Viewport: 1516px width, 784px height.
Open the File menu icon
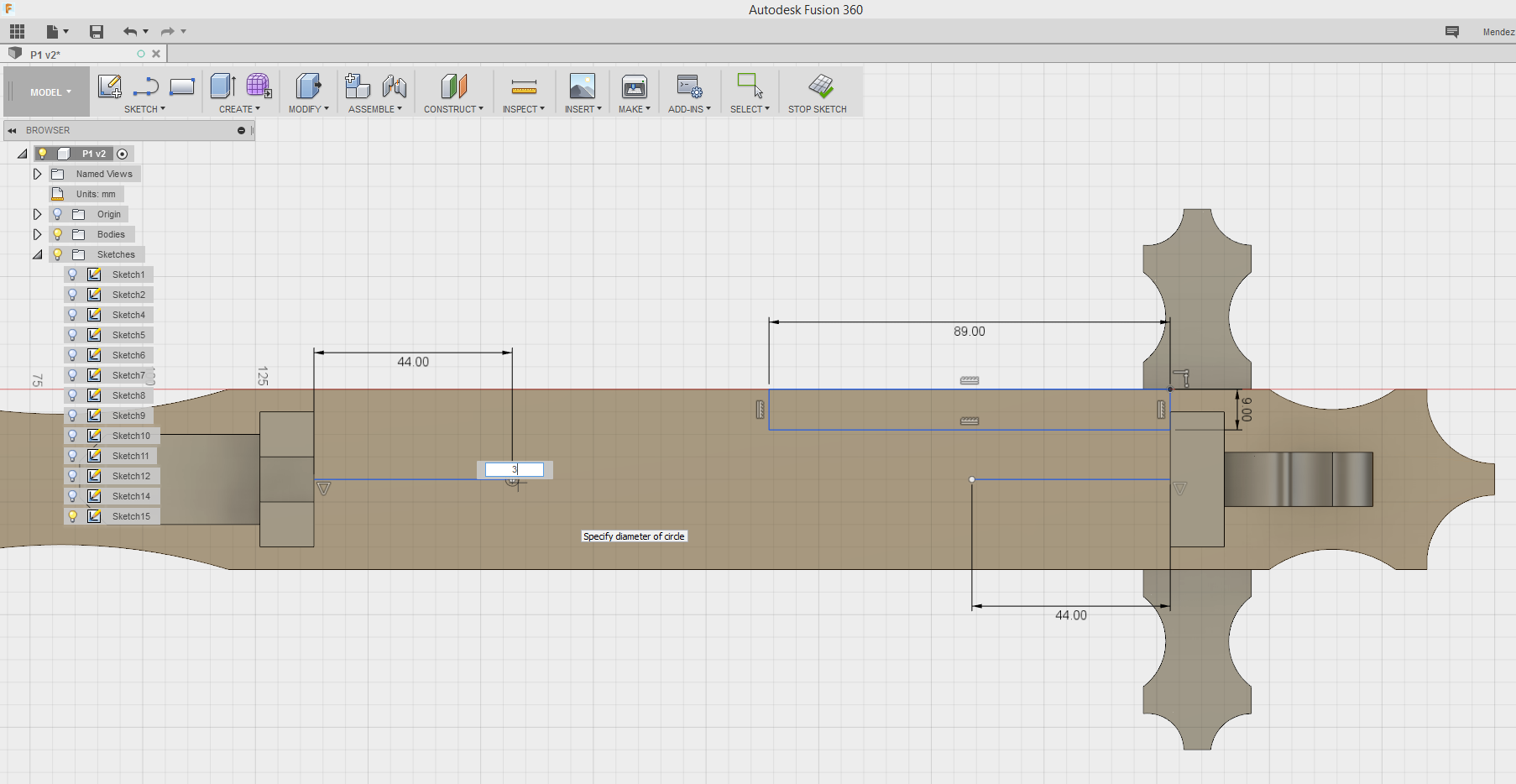coord(53,32)
